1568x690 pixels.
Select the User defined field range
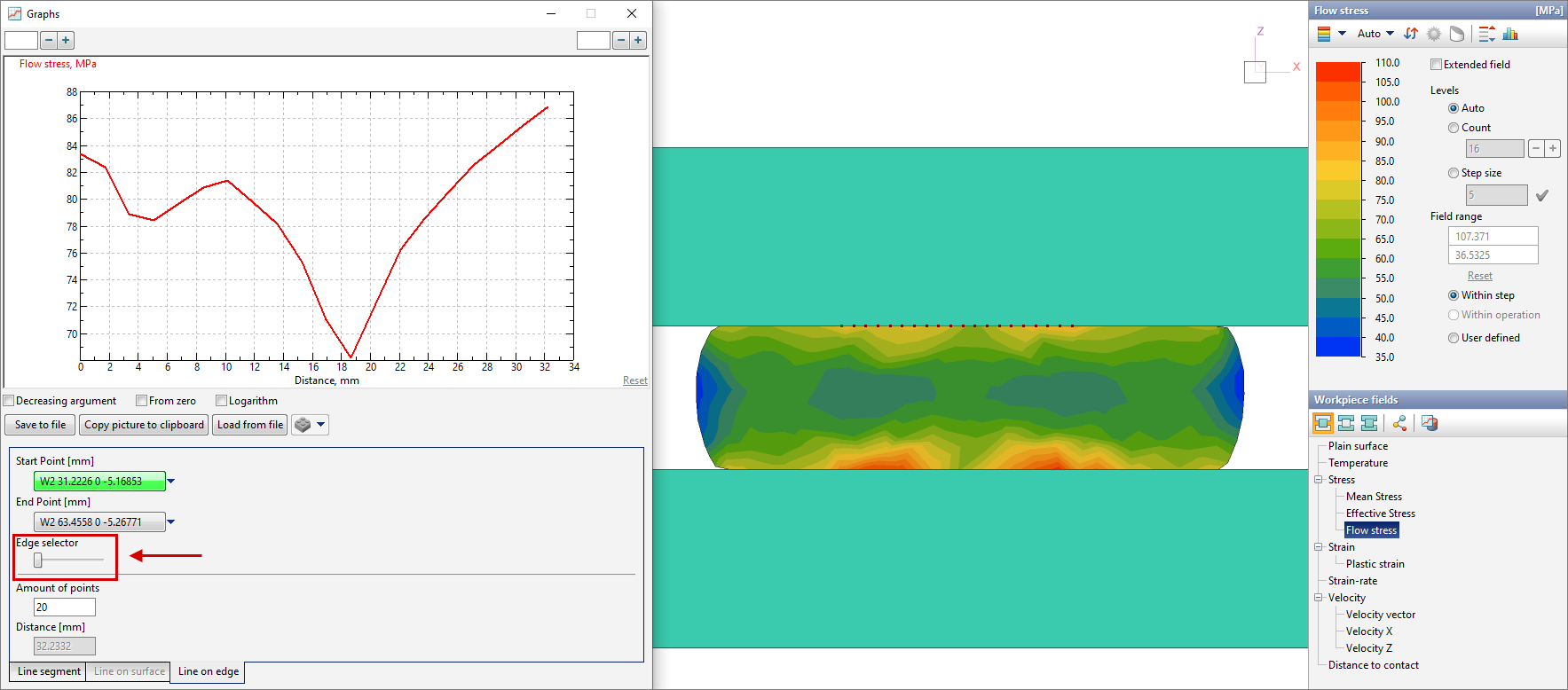(x=1454, y=338)
